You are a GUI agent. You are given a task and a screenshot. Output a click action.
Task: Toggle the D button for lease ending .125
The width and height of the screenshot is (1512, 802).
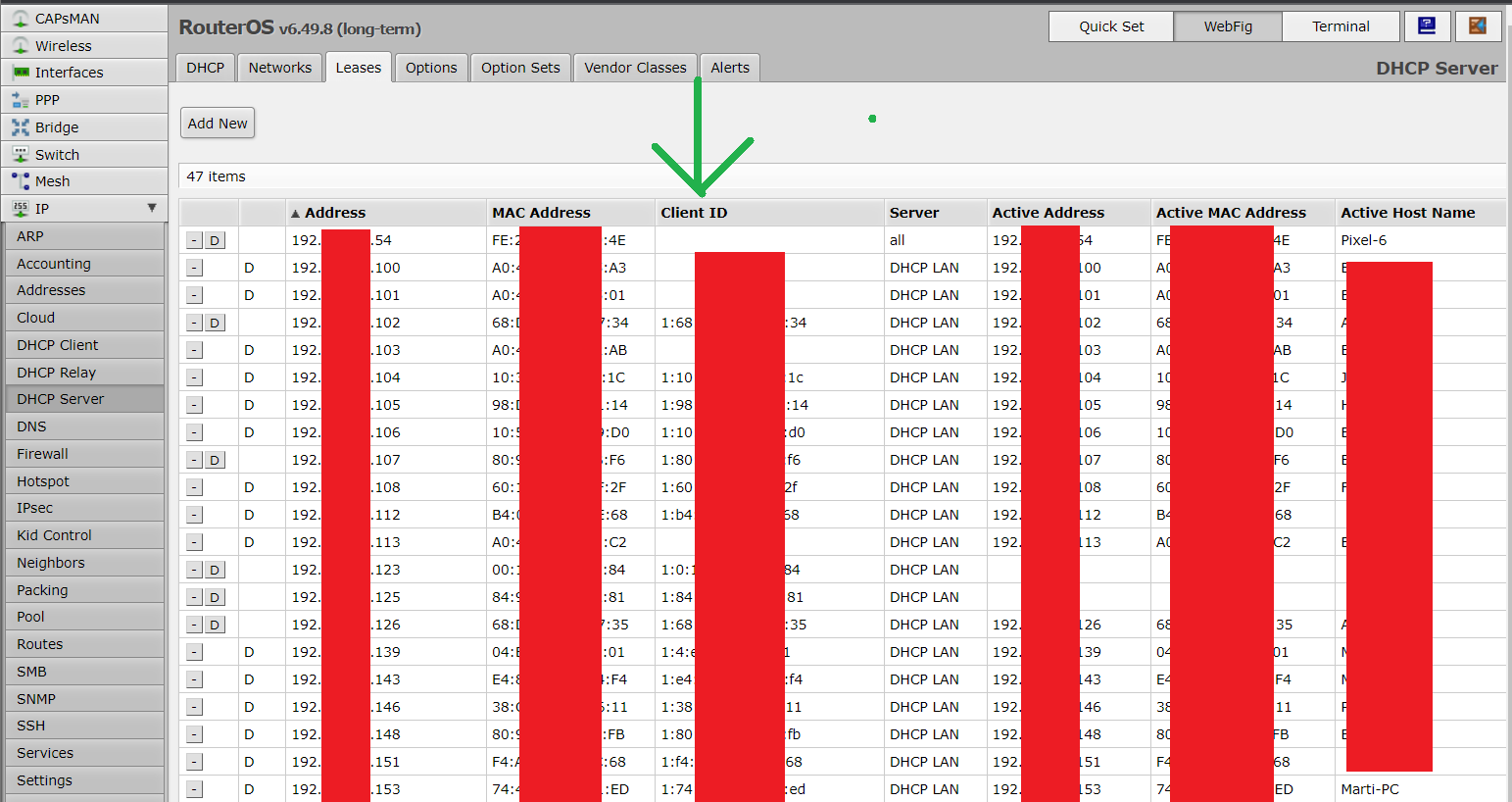215,597
